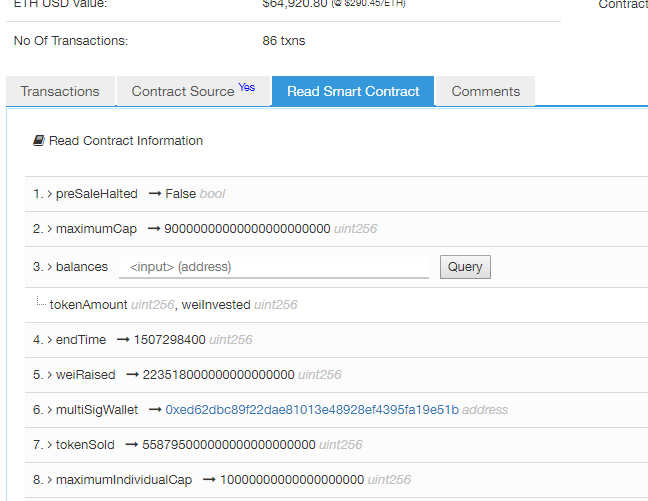648x501 pixels.
Task: Click the tokenSold function name
Action: click(x=85, y=445)
